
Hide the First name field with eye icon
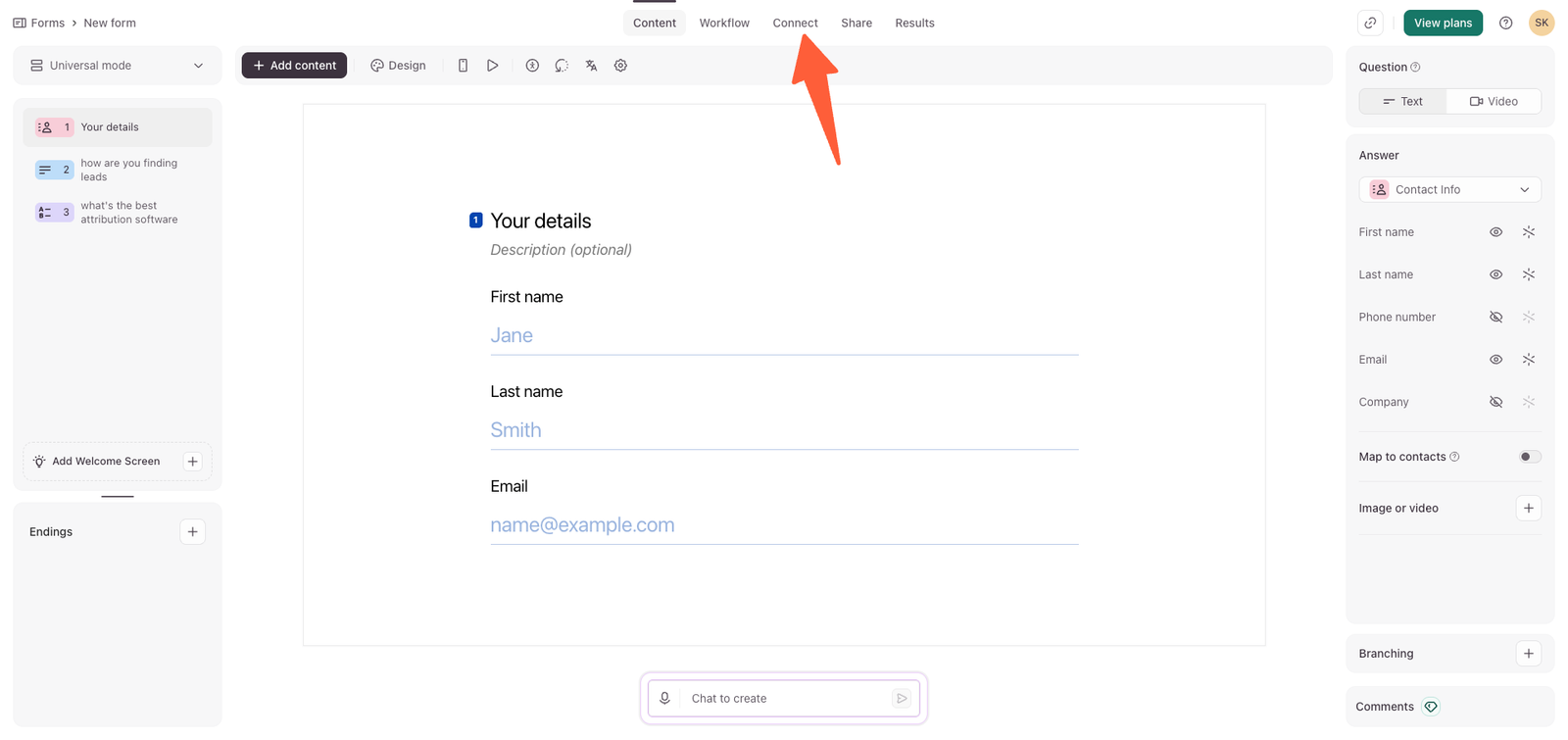click(1495, 232)
